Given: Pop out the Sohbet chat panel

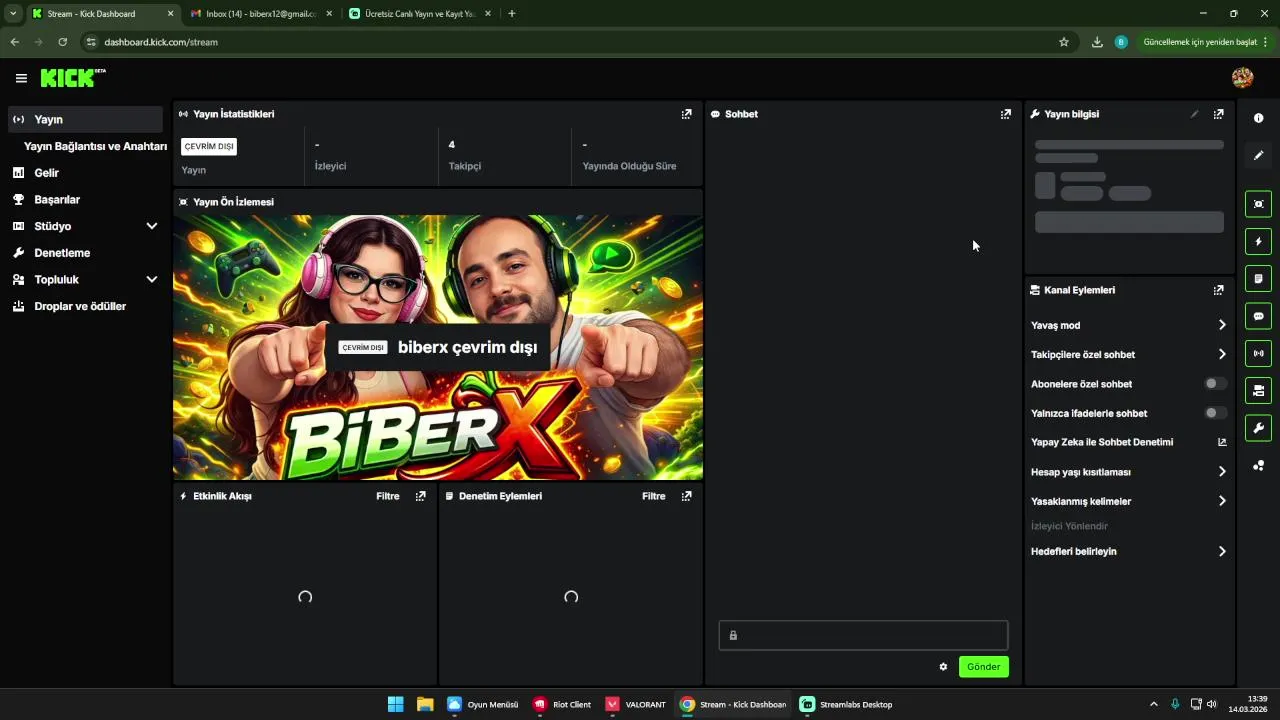Looking at the screenshot, I should coord(1005,114).
